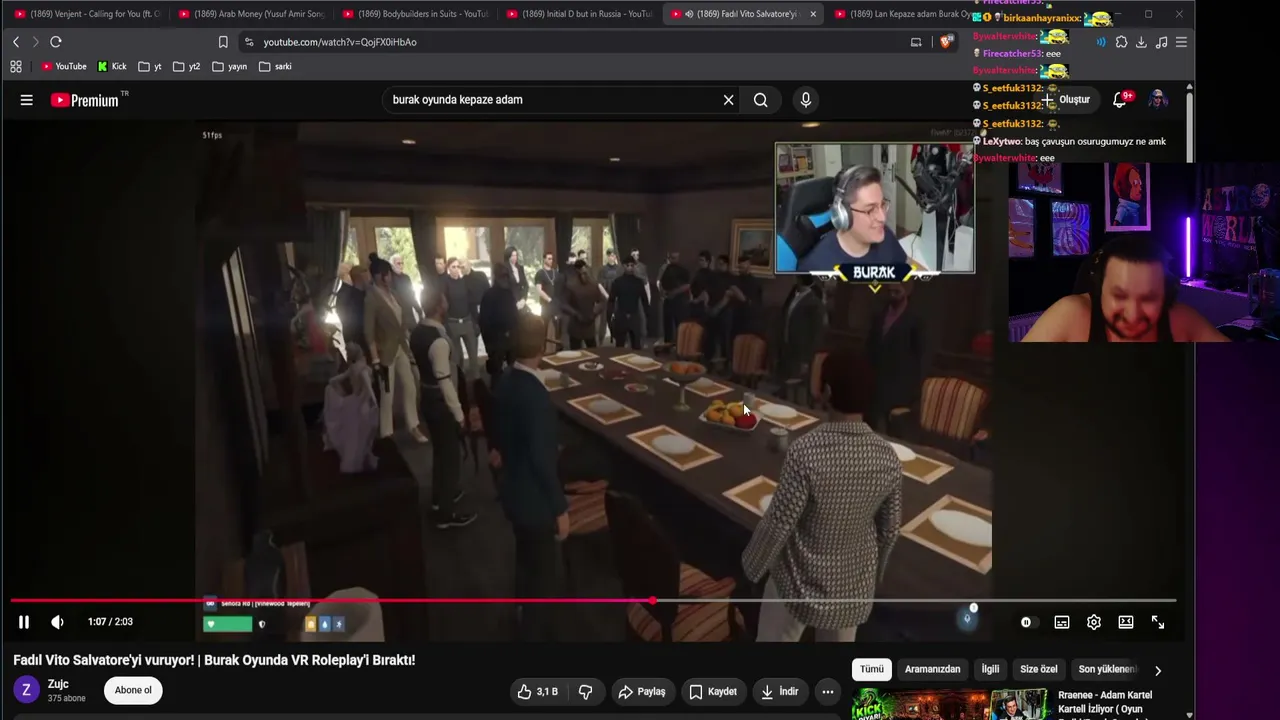
Task: Toggle subtitles in the player
Action: coord(1062,622)
